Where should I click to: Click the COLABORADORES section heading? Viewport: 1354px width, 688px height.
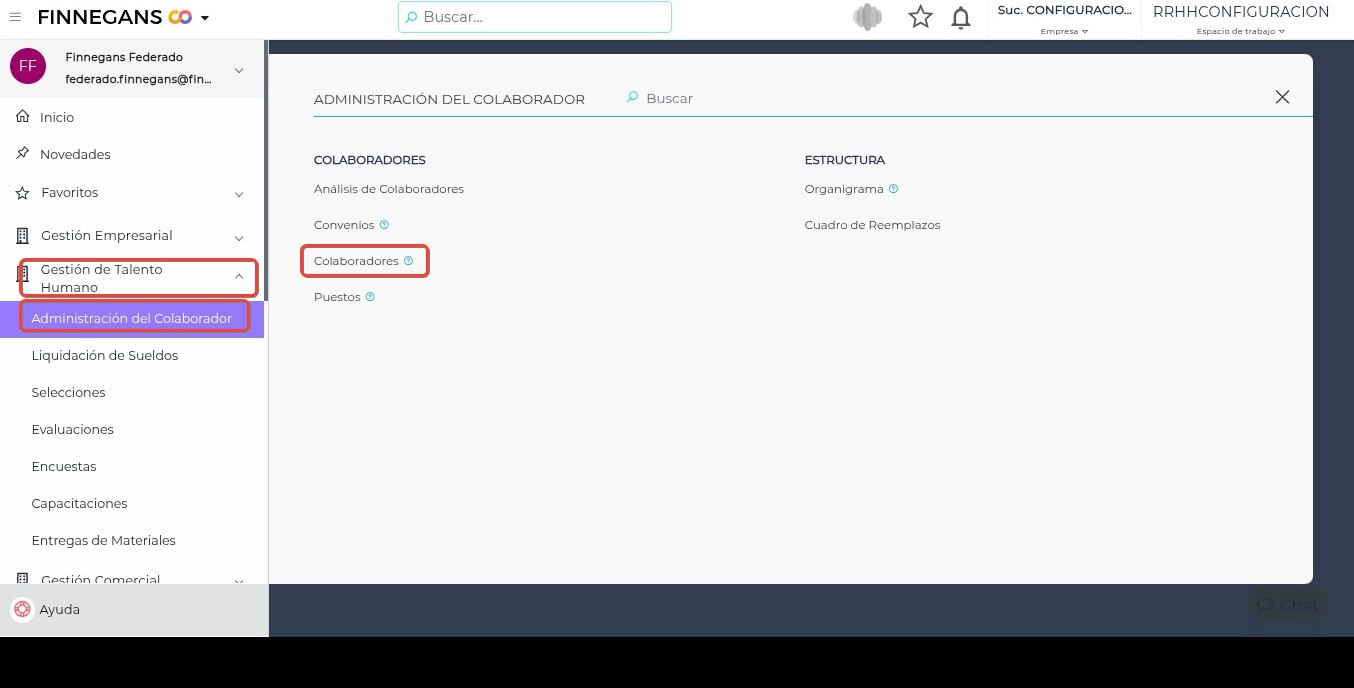coord(370,160)
